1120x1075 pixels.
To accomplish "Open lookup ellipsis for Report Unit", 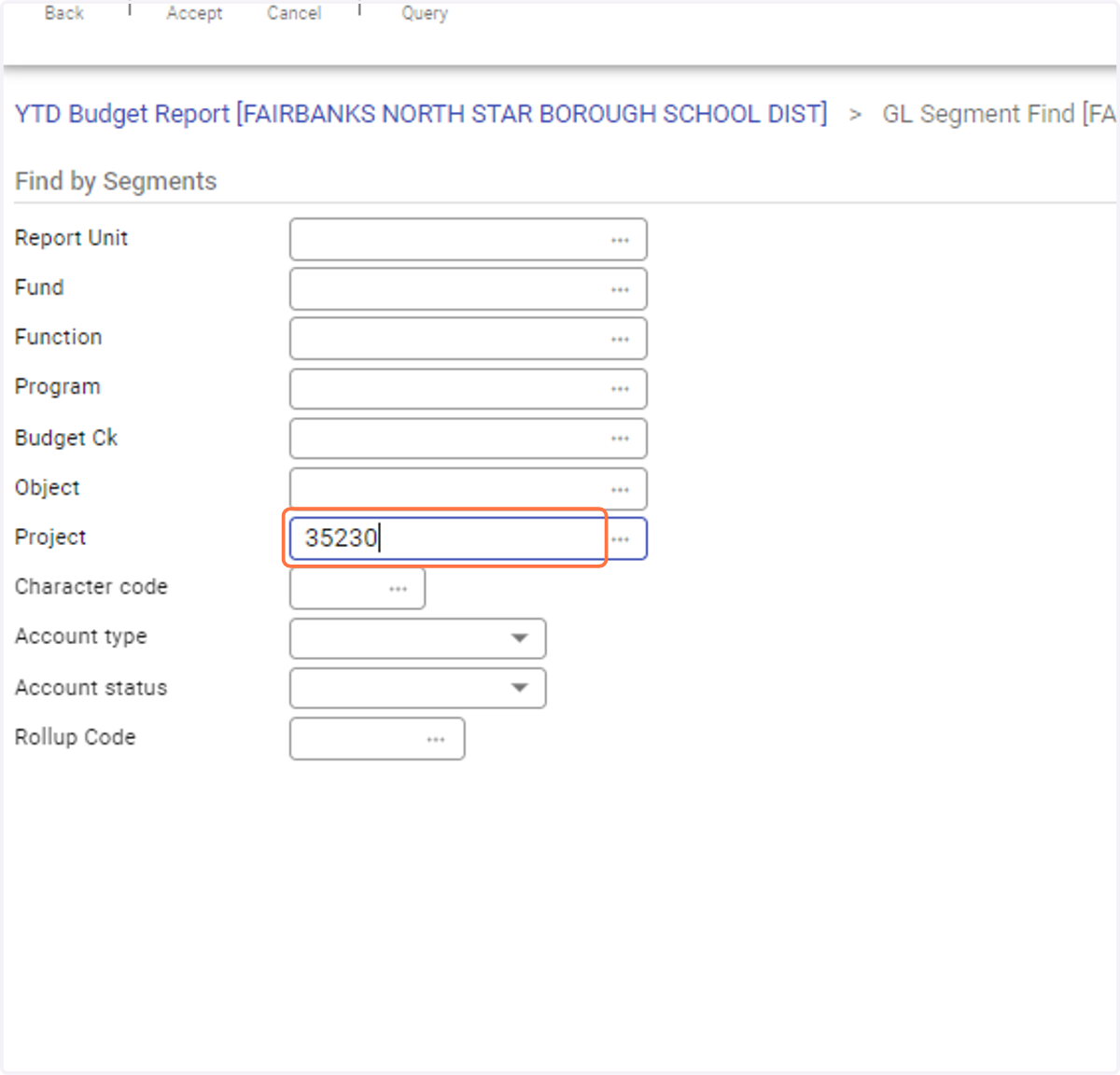I will (620, 240).
